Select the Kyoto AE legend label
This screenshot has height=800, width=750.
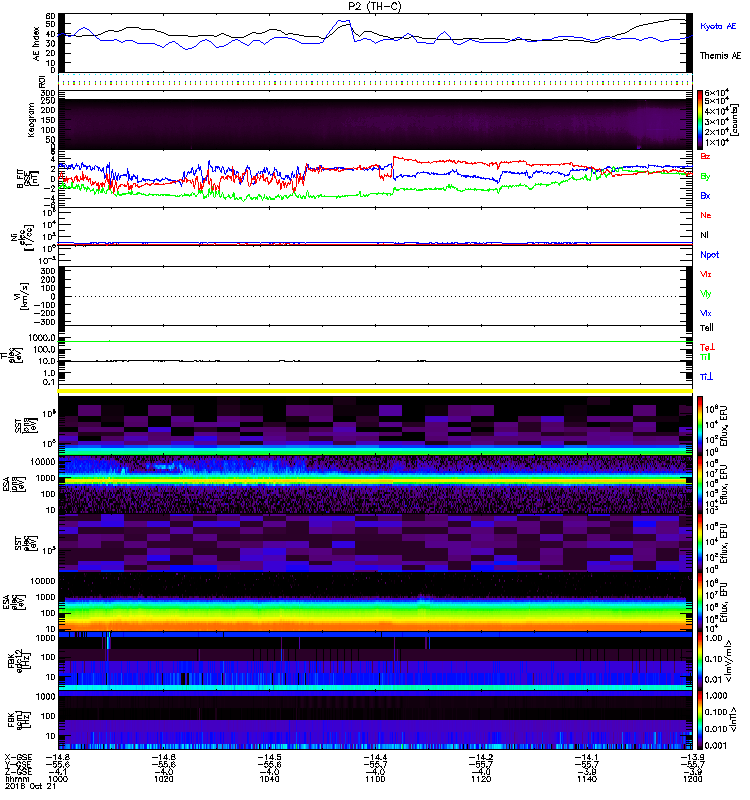click(718, 27)
